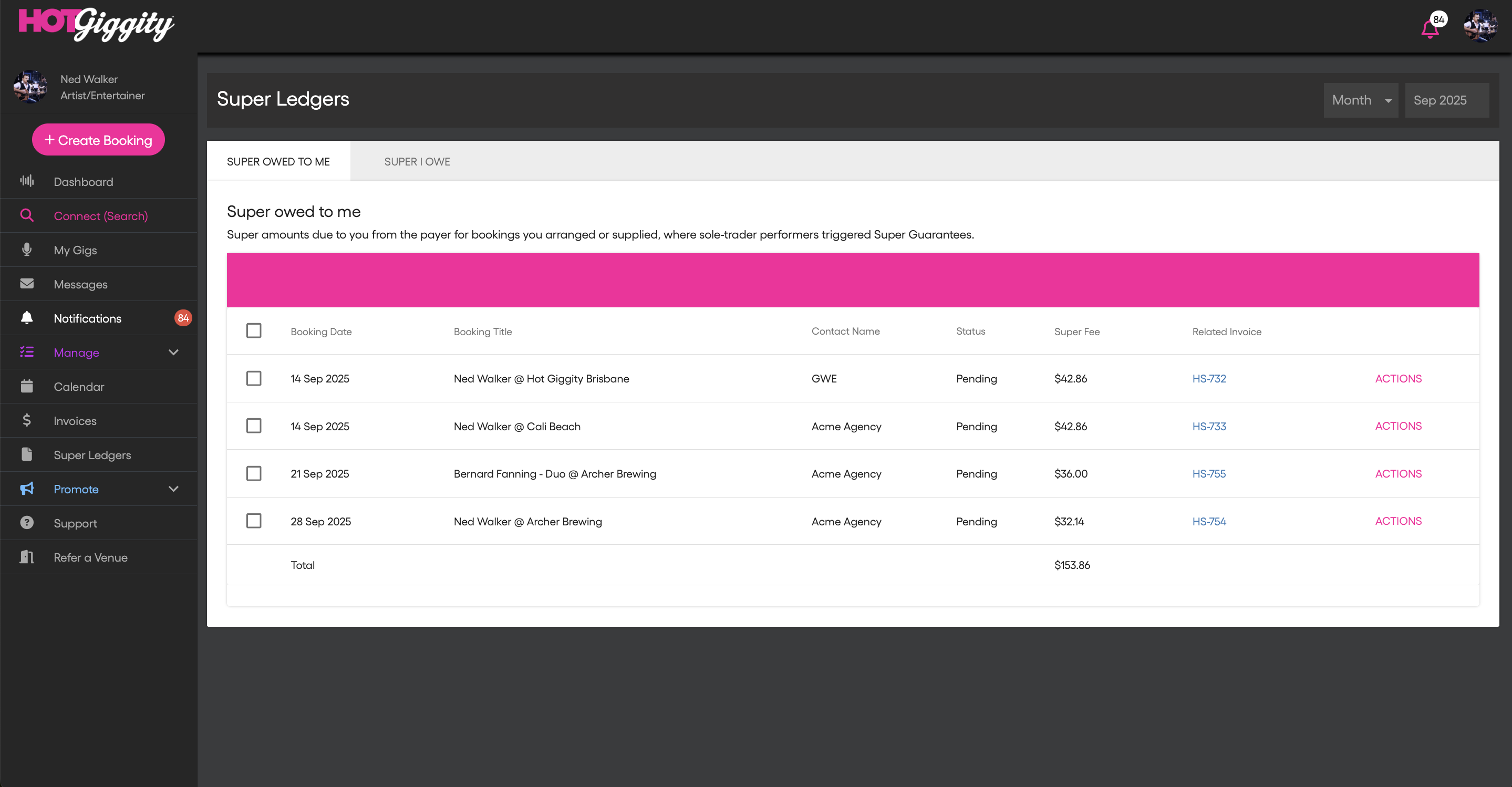Switch to the SUPER I OWE tab
Viewport: 1512px width, 787px height.
coord(417,161)
